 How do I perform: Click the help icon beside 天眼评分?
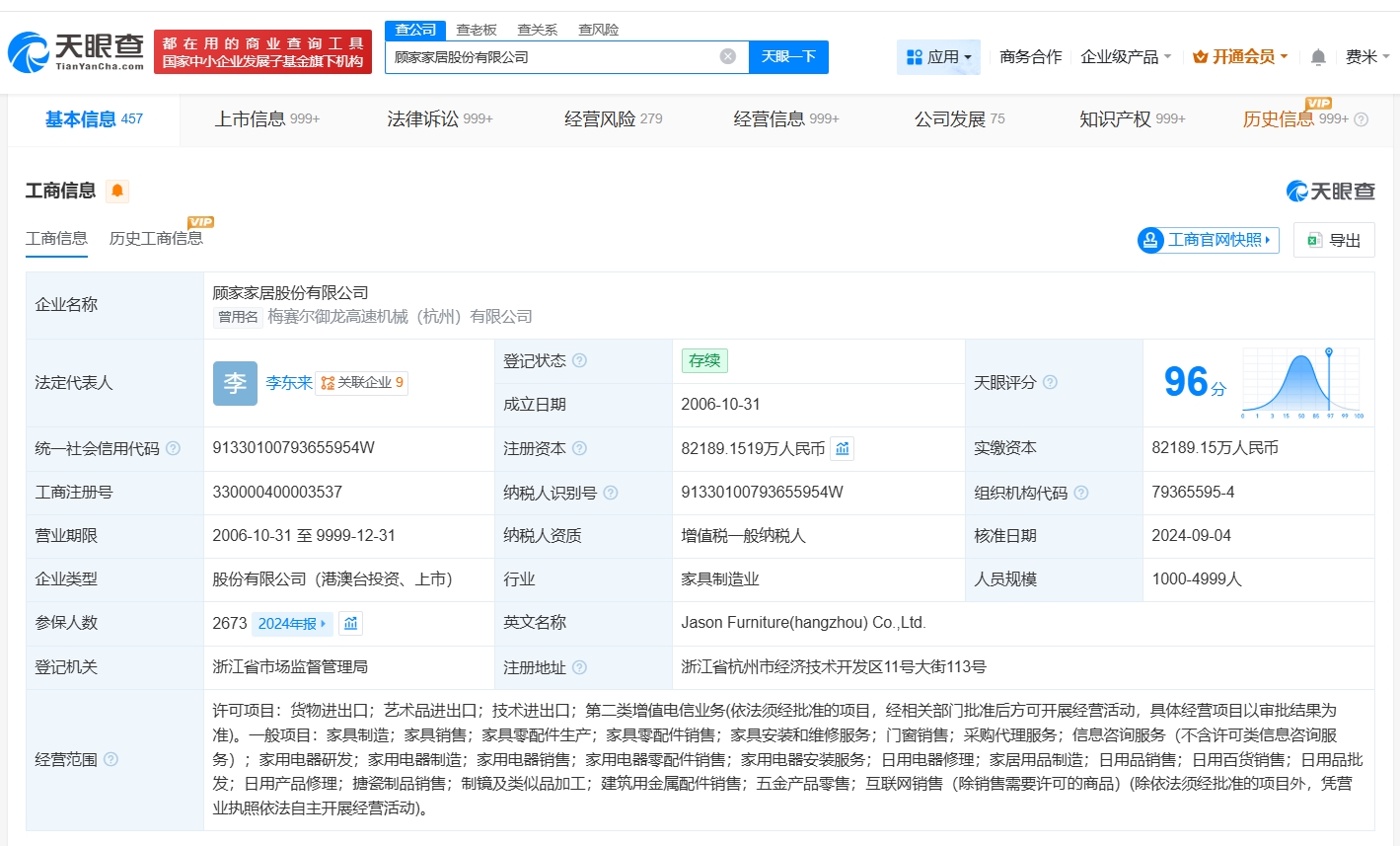coord(1050,382)
